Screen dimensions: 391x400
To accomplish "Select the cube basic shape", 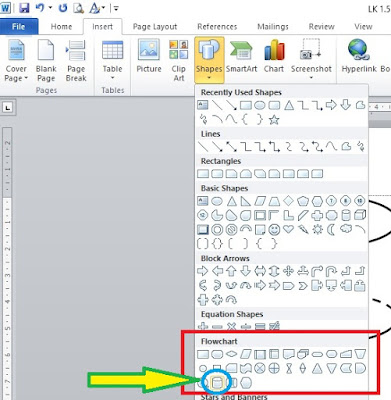I will point(360,215).
